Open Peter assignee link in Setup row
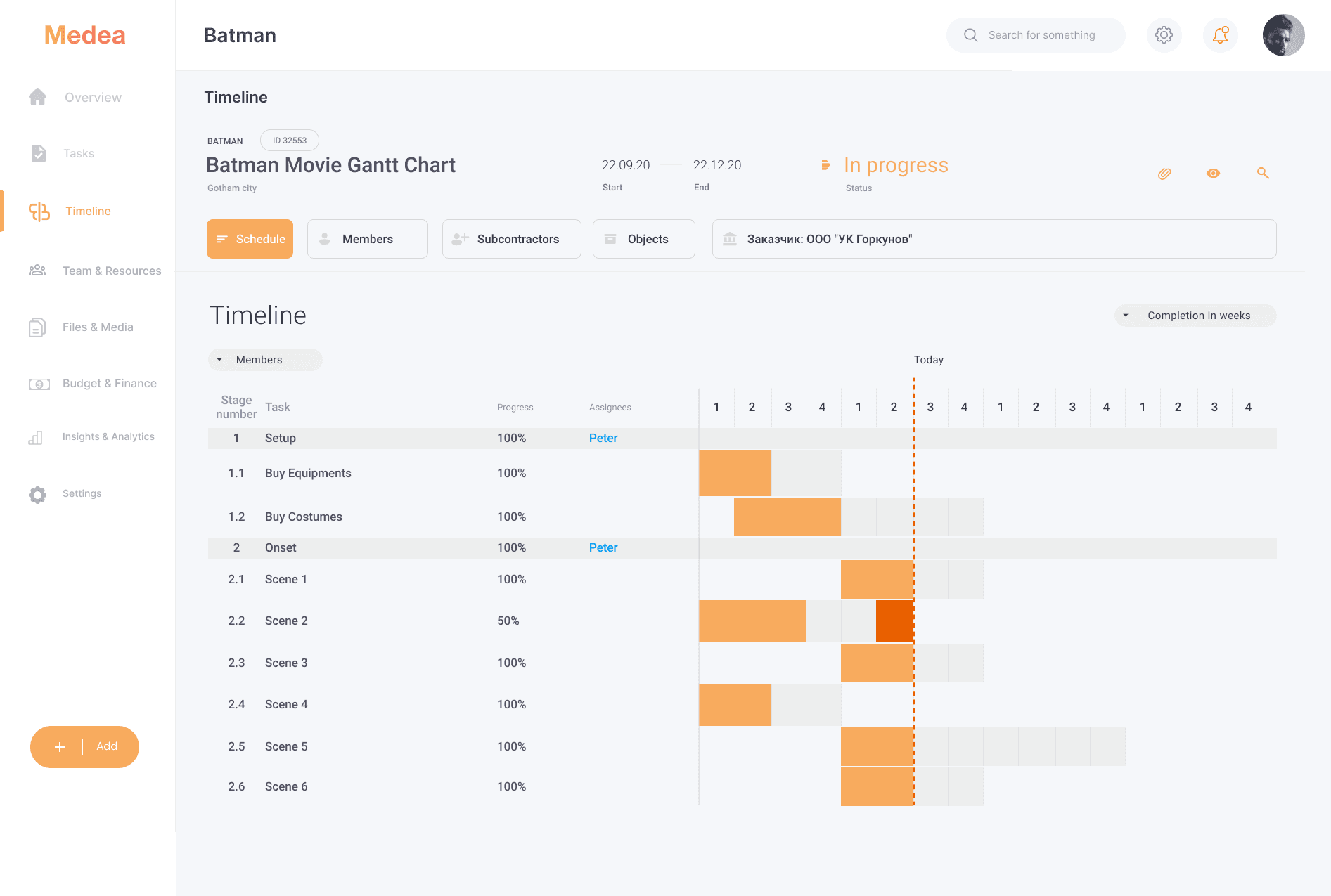The height and width of the screenshot is (896, 1331). 603,438
